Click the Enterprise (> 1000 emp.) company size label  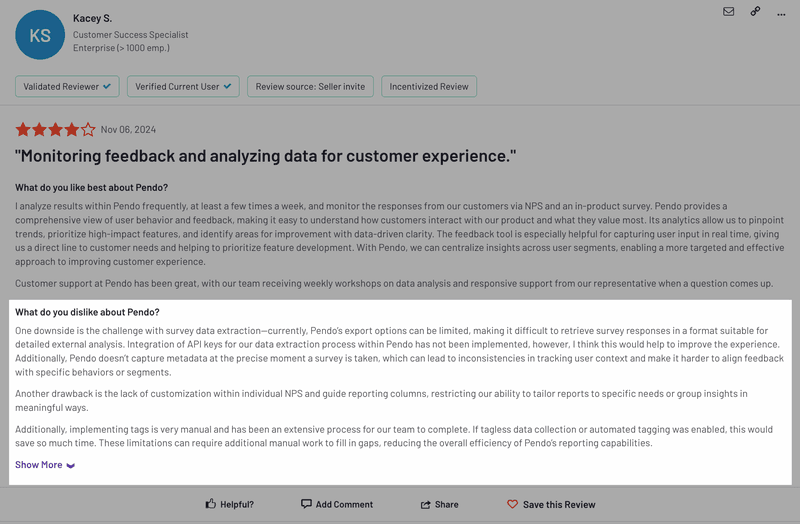[122, 47]
